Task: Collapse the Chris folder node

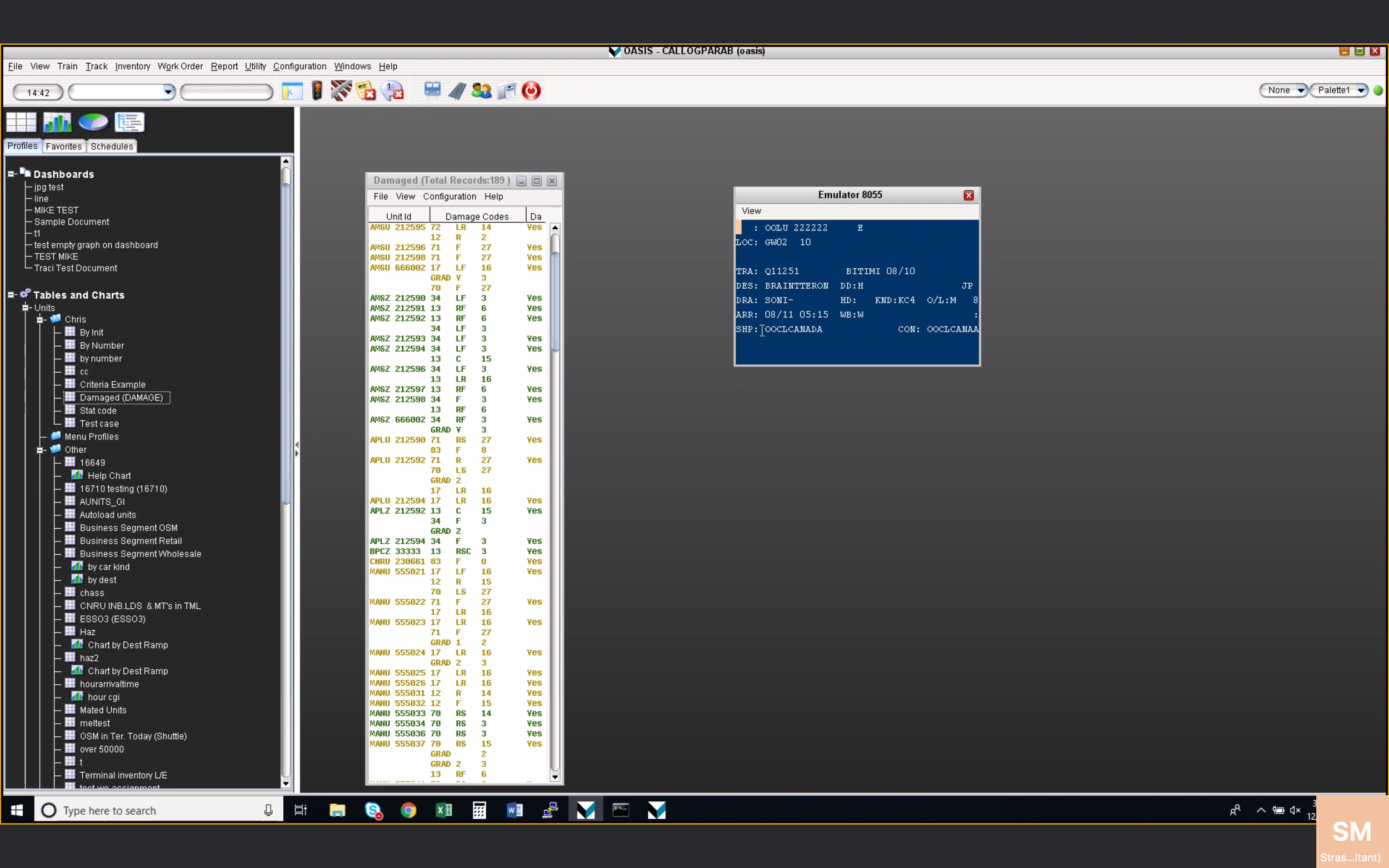Action: 40,320
